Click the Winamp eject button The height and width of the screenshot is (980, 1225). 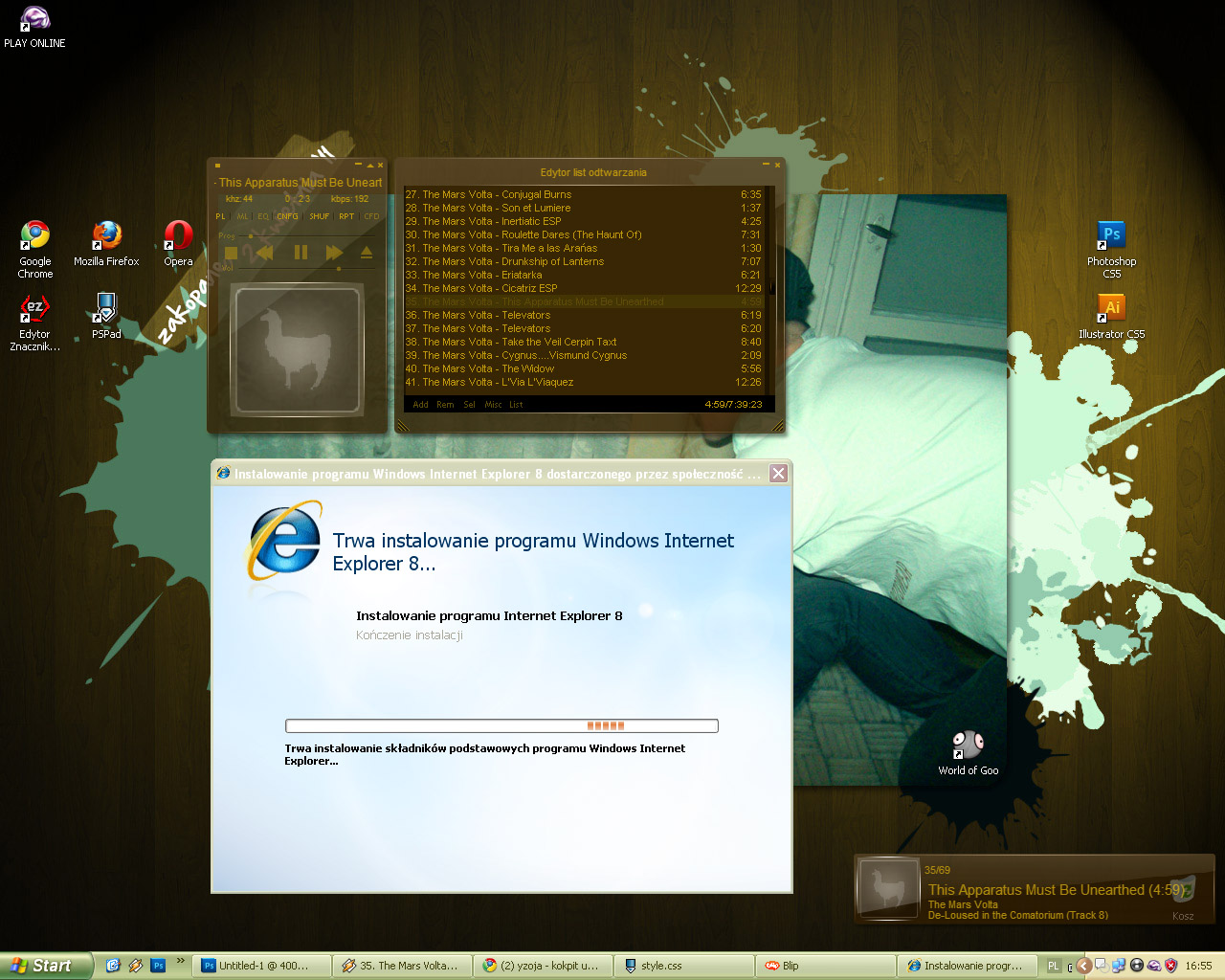tap(367, 253)
